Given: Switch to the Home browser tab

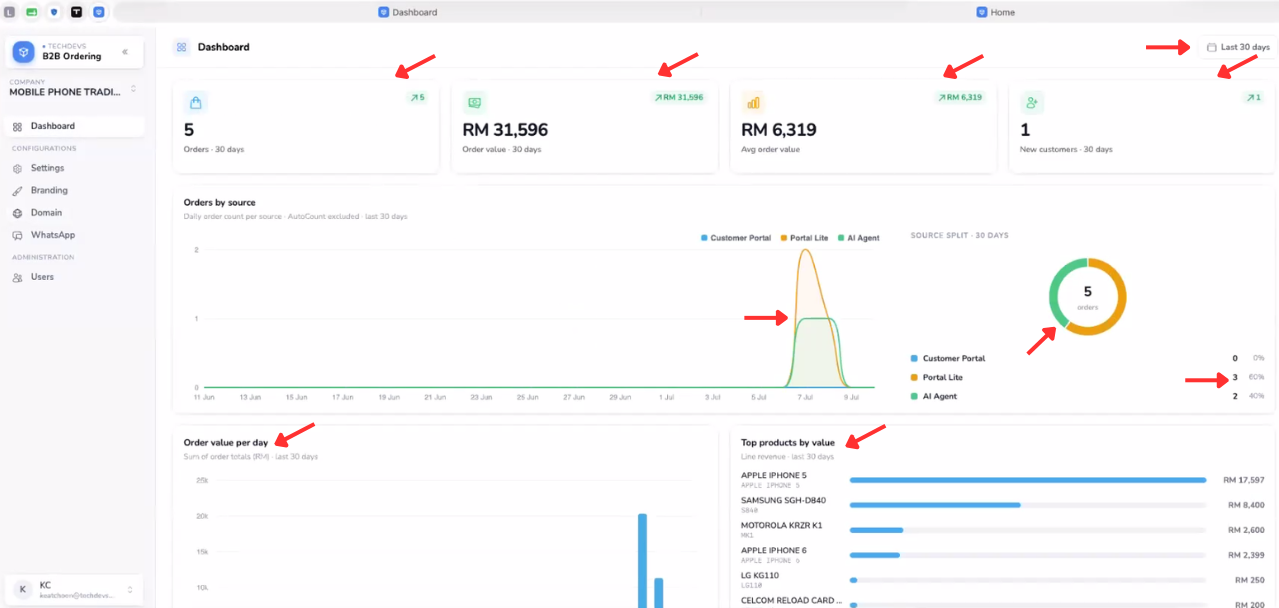Looking at the screenshot, I should [995, 12].
